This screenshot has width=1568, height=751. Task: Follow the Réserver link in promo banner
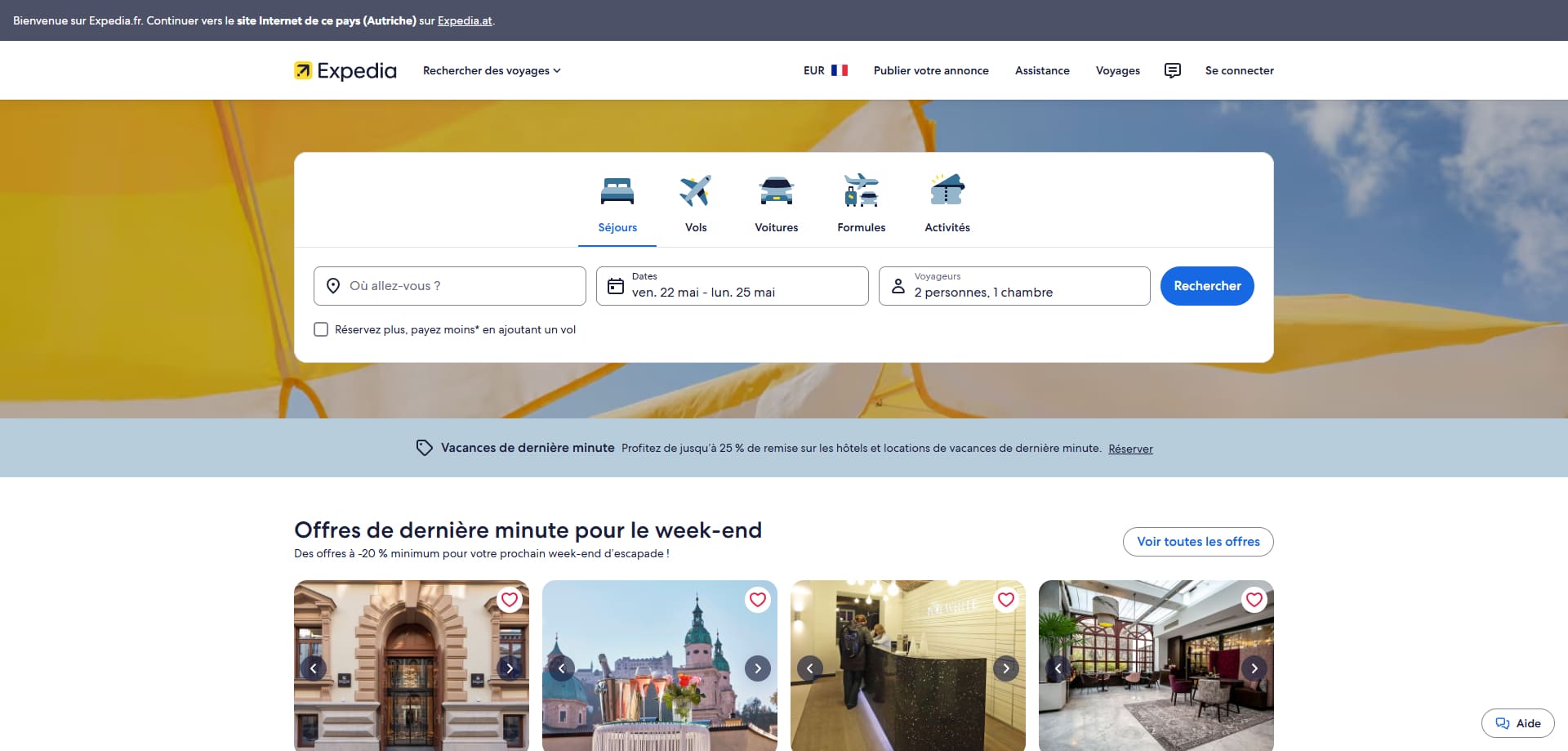(x=1130, y=449)
